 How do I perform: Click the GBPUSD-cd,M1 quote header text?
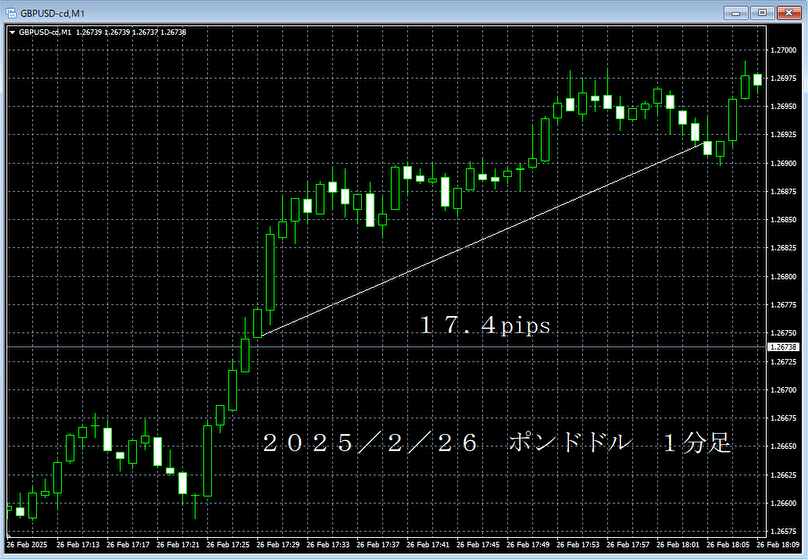103,32
